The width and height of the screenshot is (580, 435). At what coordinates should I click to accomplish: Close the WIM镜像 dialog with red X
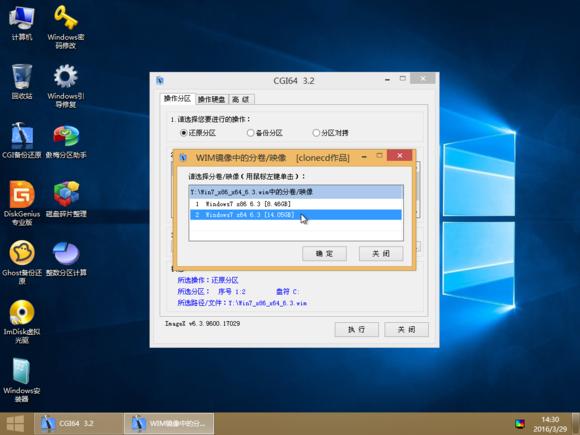[399, 155]
